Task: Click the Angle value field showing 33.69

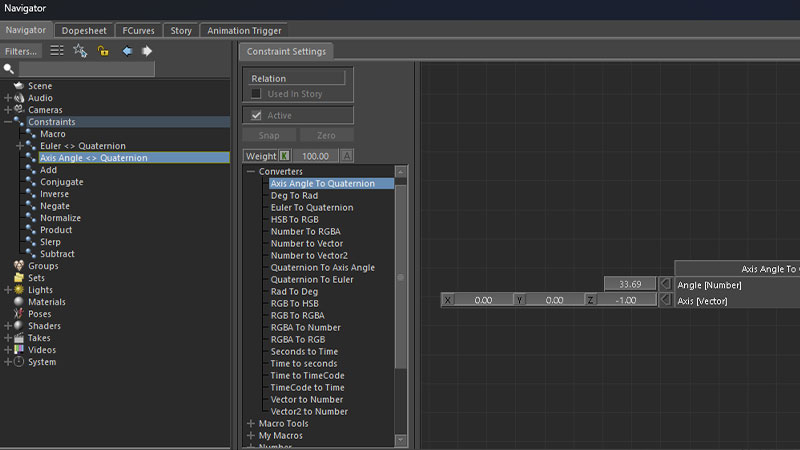Action: coord(629,284)
